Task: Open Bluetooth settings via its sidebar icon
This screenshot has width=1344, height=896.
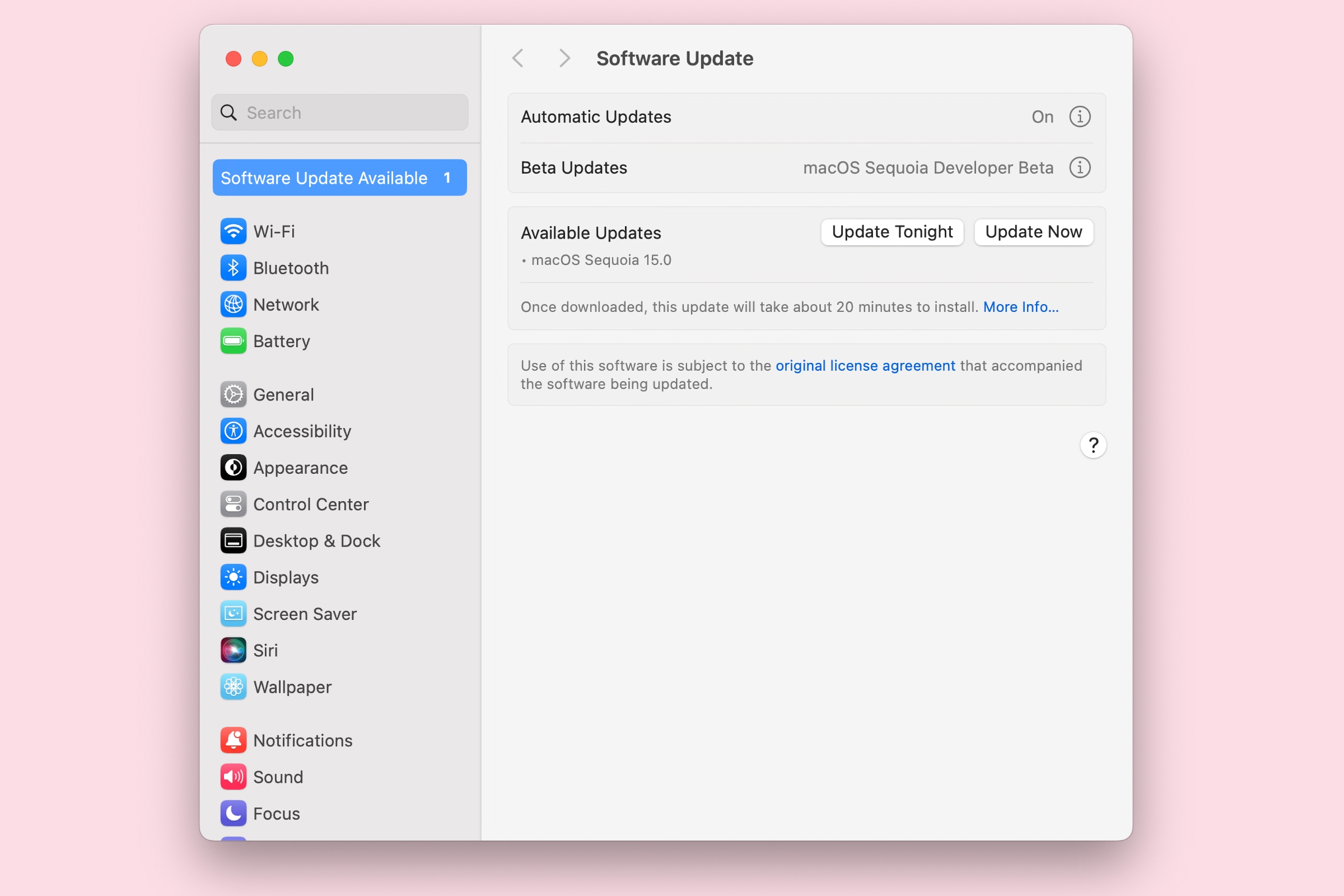Action: coord(233,268)
